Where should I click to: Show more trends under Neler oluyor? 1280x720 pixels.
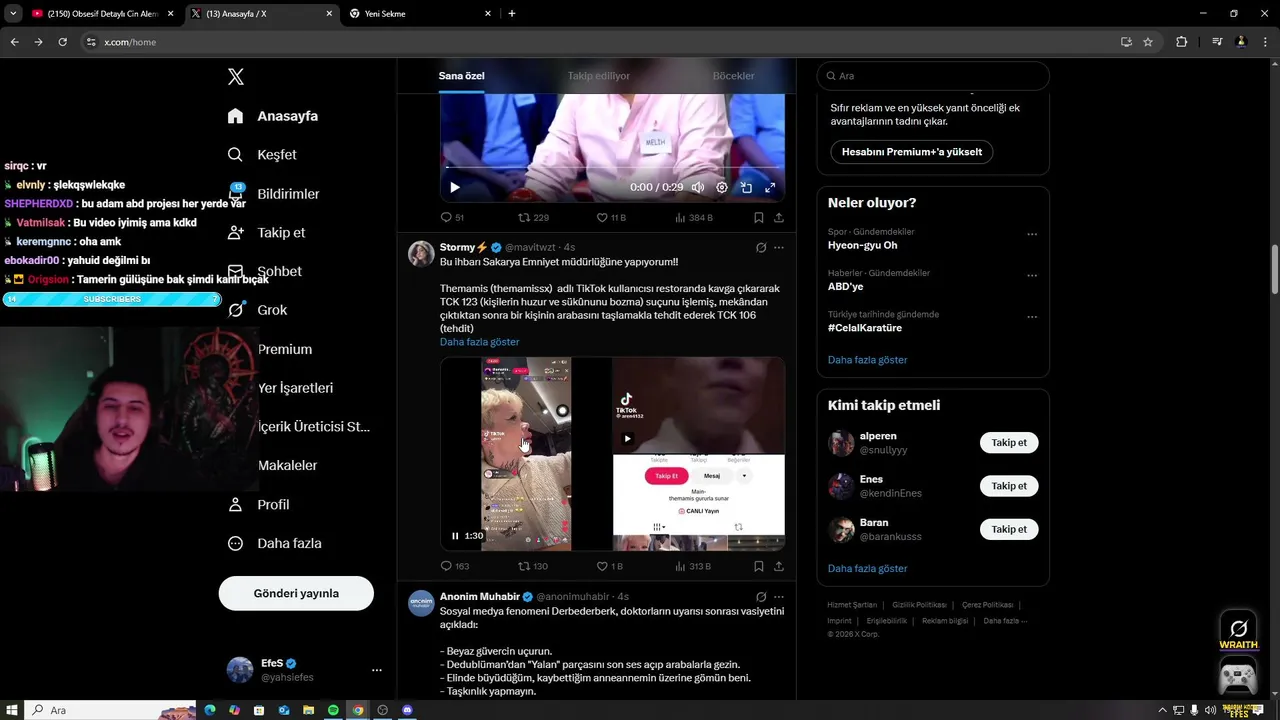(867, 360)
